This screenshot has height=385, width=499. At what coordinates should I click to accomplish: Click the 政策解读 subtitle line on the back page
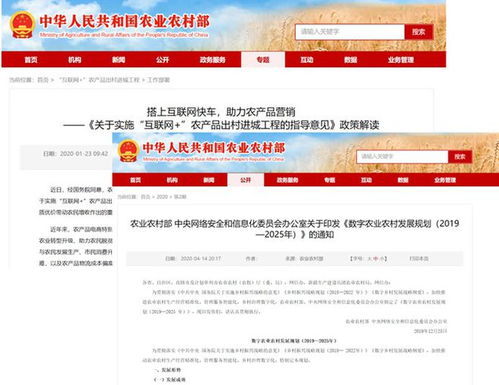[221, 125]
